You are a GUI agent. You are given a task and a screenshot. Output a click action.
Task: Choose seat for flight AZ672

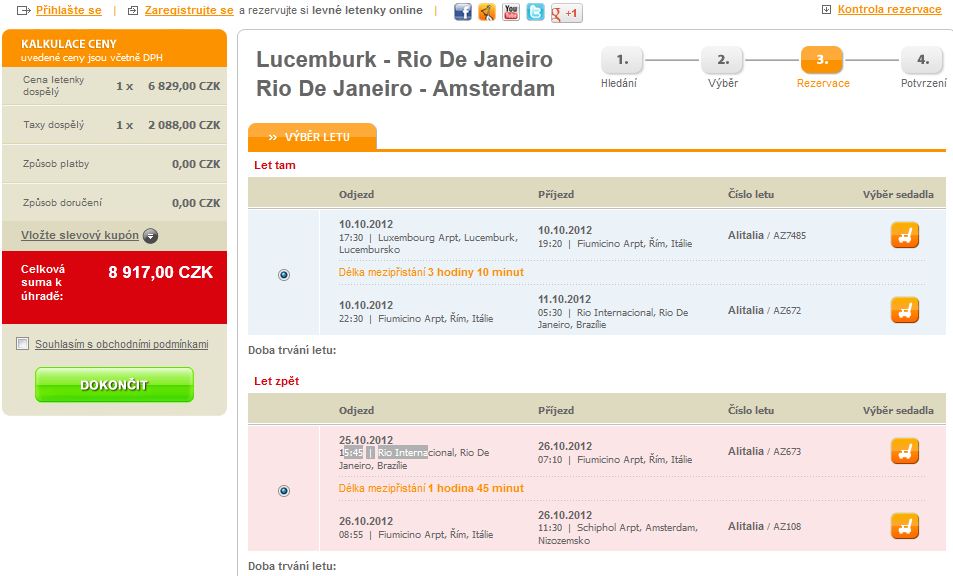pyautogui.click(x=904, y=310)
